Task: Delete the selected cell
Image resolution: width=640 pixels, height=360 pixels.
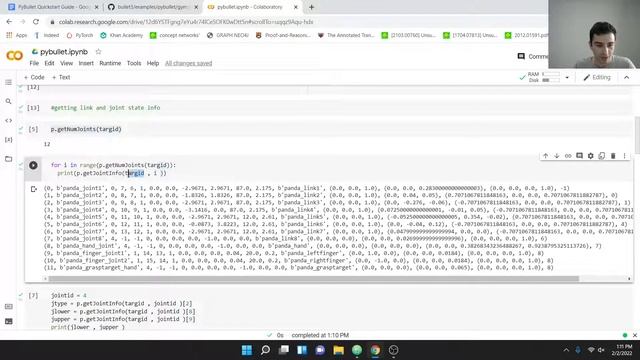Action: coord(613,156)
